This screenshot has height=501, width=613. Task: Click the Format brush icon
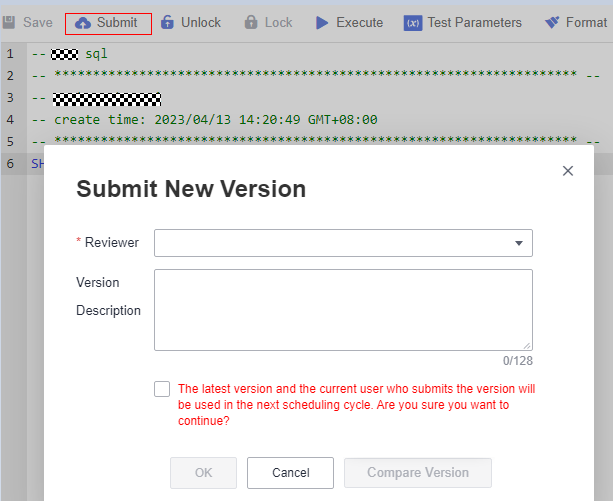coord(552,22)
